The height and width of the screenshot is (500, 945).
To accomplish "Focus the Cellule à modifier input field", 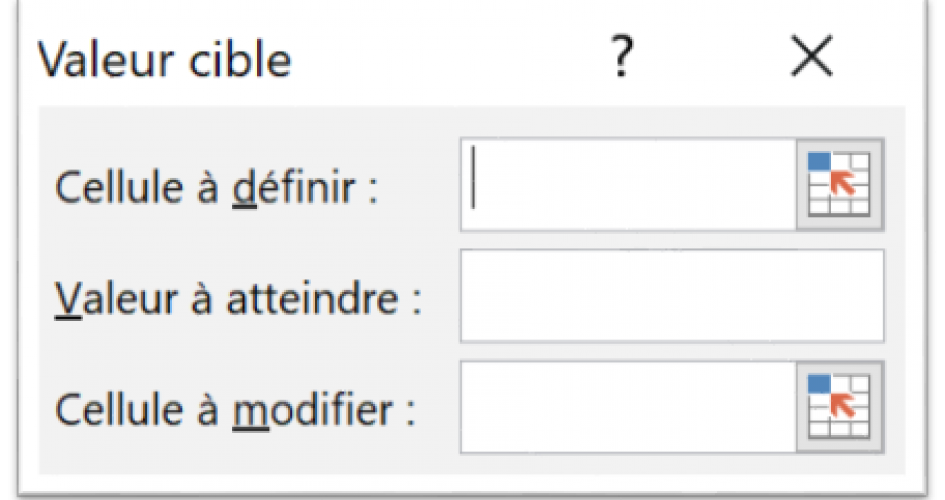I will (629, 407).
